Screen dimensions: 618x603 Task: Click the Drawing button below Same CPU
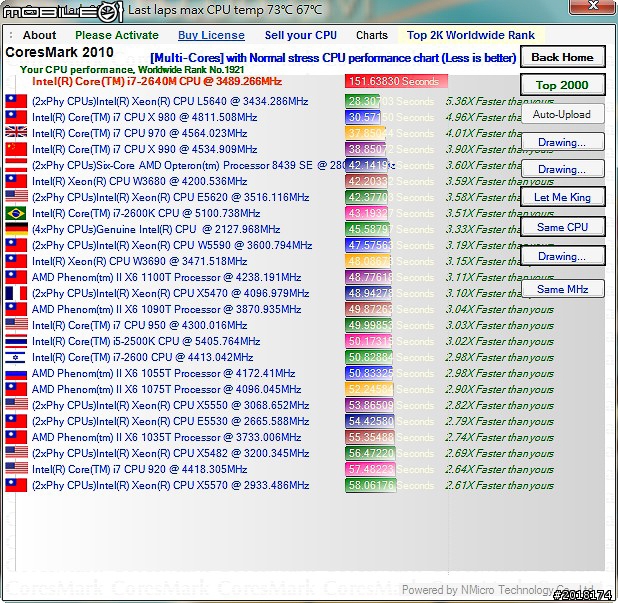(x=562, y=256)
